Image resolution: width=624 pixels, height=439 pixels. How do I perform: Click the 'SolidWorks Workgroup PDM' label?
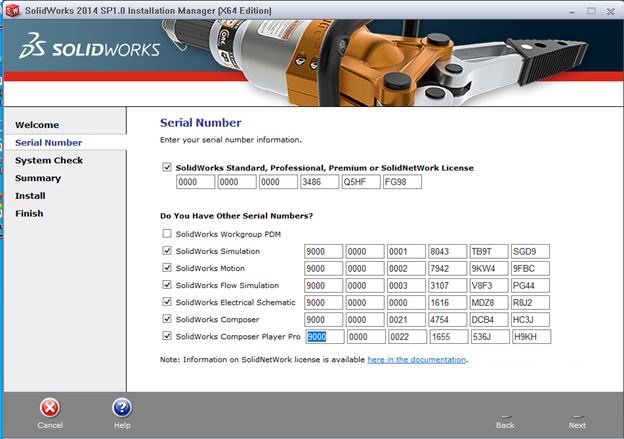(228, 234)
